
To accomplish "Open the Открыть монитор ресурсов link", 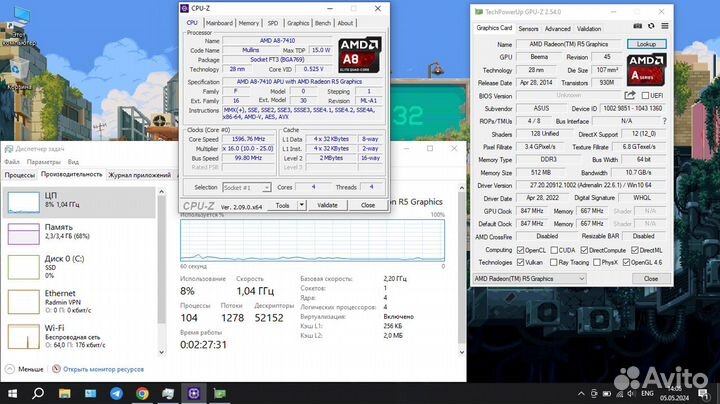I will point(103,369).
